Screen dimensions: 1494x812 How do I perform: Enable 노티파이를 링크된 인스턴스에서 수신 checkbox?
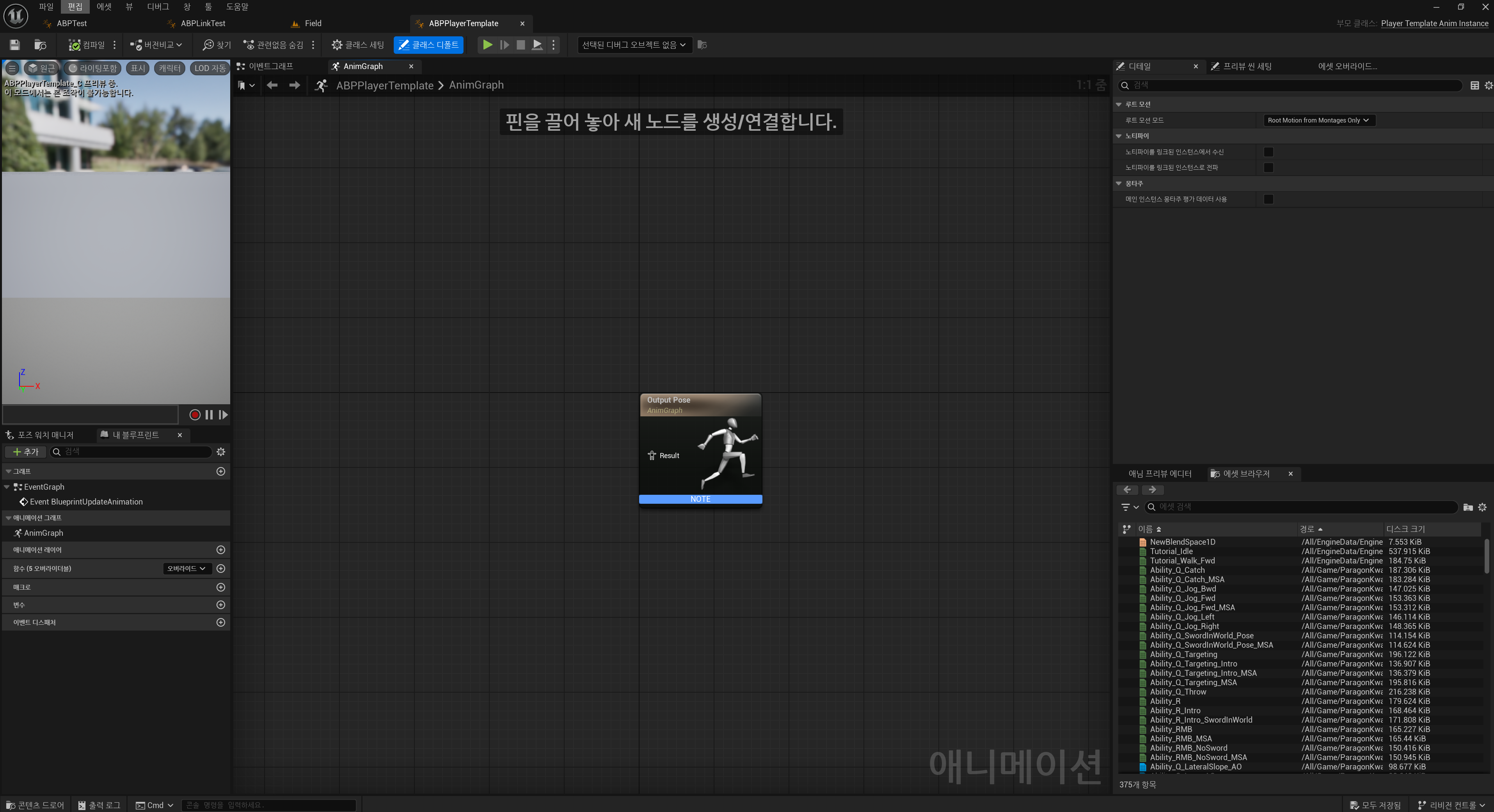(x=1268, y=152)
